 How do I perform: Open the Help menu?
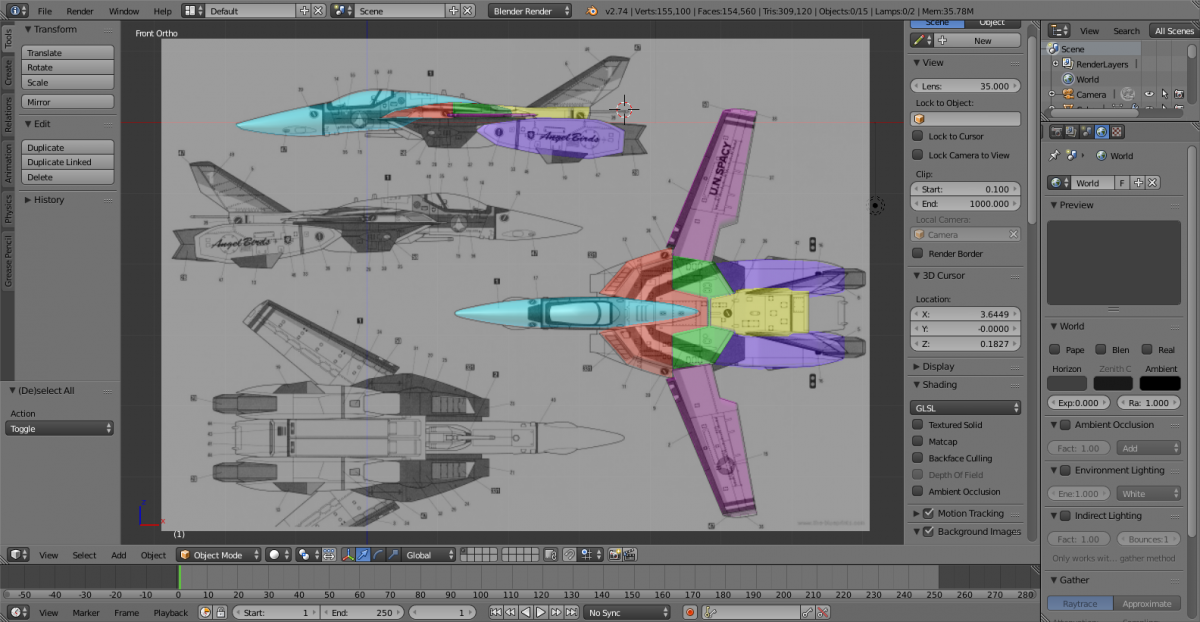tap(162, 10)
